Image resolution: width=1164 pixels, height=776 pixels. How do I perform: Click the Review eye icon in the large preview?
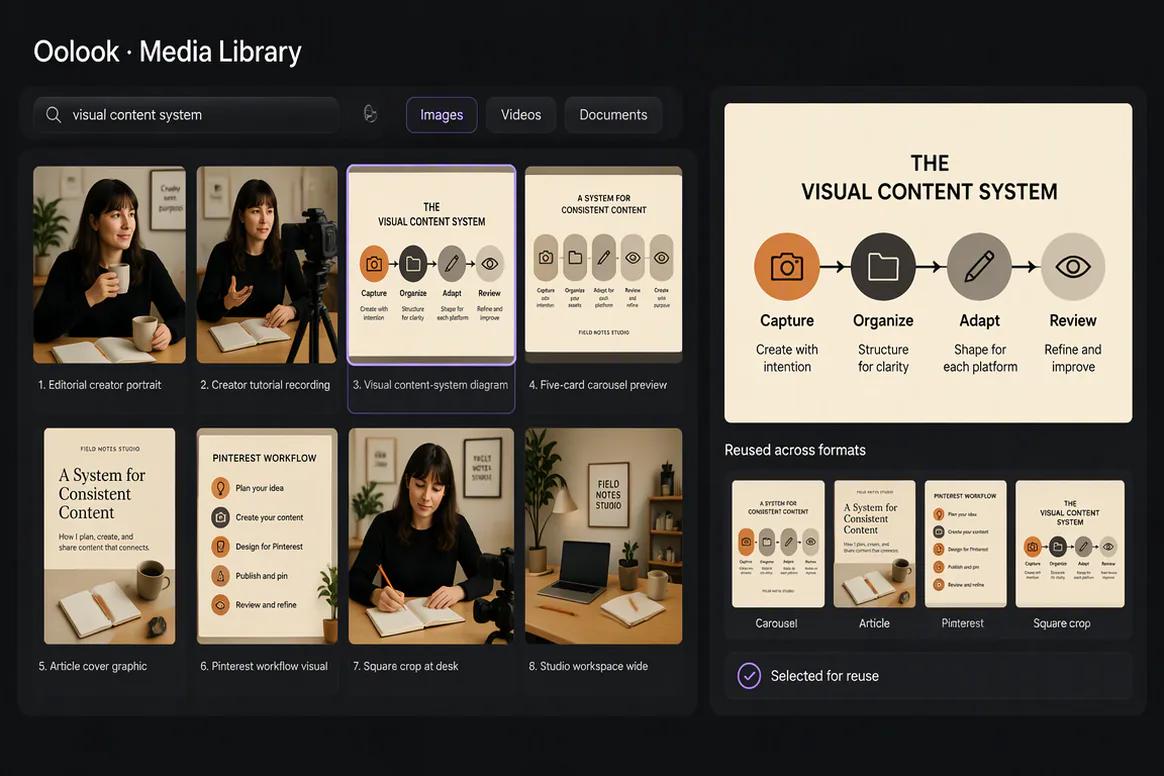coord(1073,267)
